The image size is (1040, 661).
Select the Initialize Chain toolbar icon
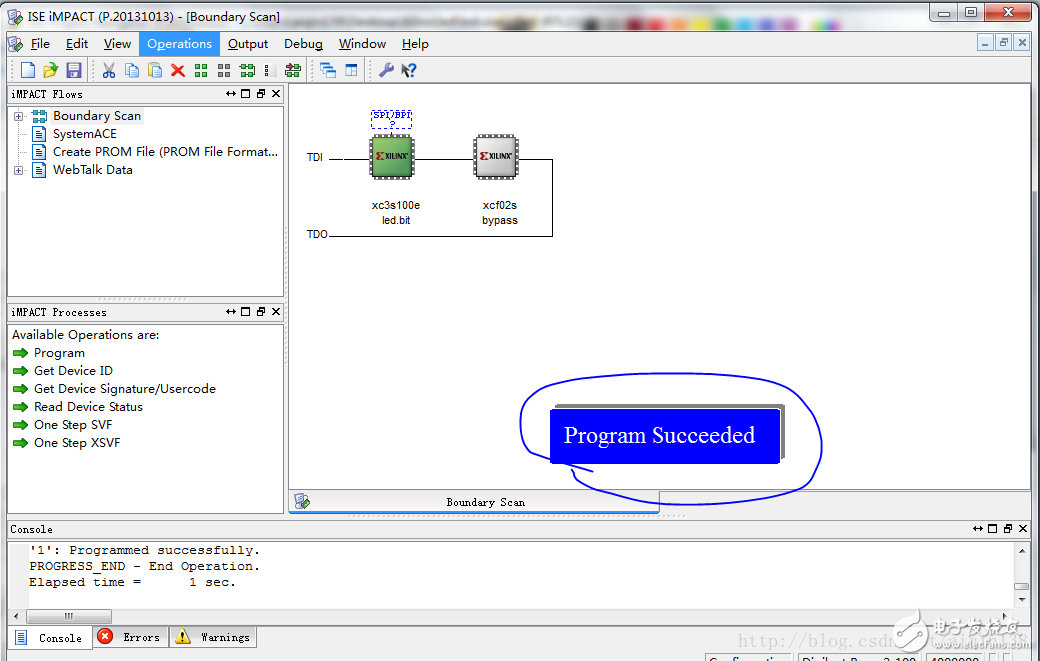[294, 70]
